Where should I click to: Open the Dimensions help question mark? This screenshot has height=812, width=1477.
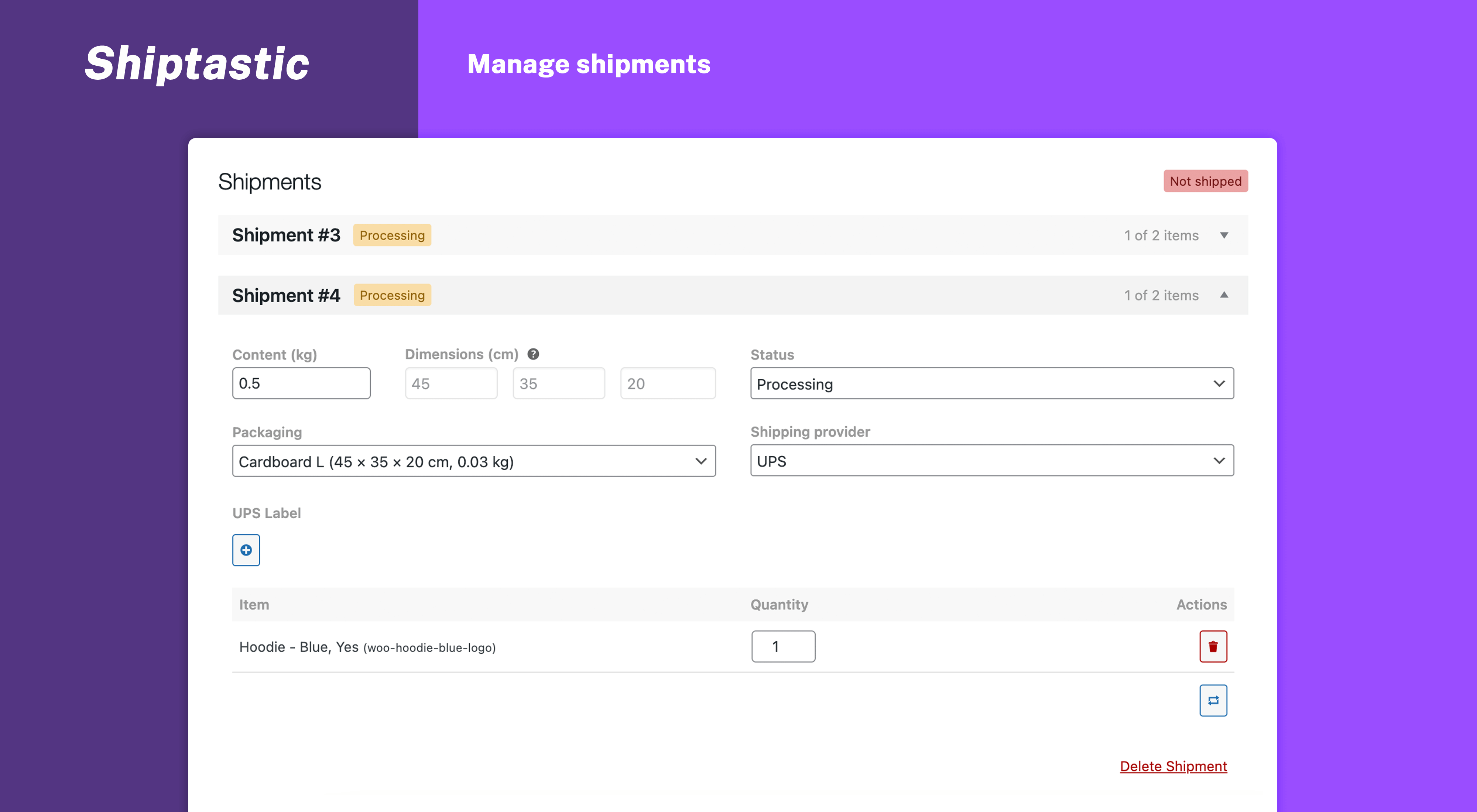pos(533,354)
